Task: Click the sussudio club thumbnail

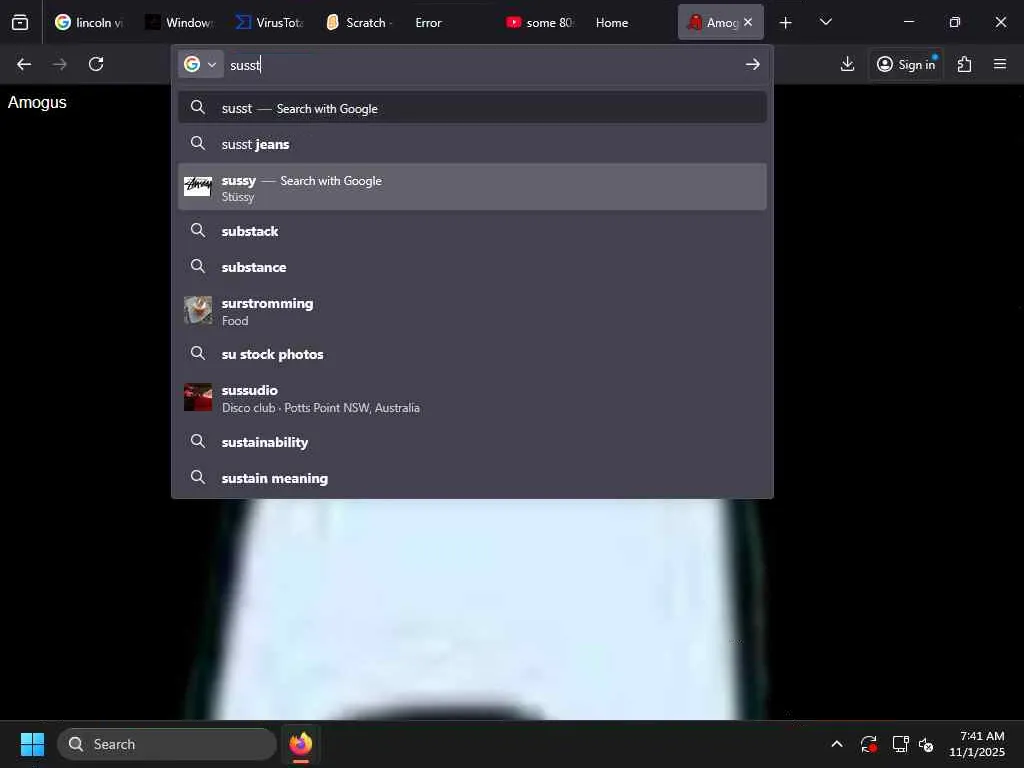Action: [198, 397]
